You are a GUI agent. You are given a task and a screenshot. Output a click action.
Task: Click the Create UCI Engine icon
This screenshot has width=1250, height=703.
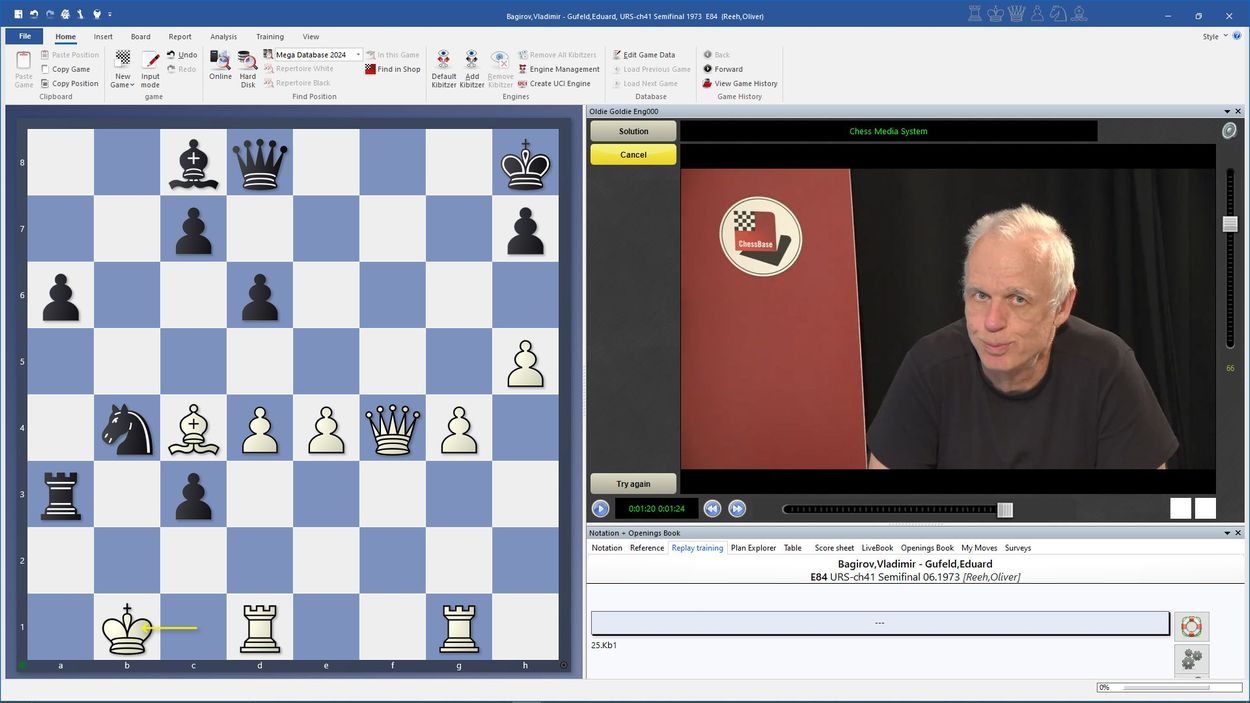(522, 83)
